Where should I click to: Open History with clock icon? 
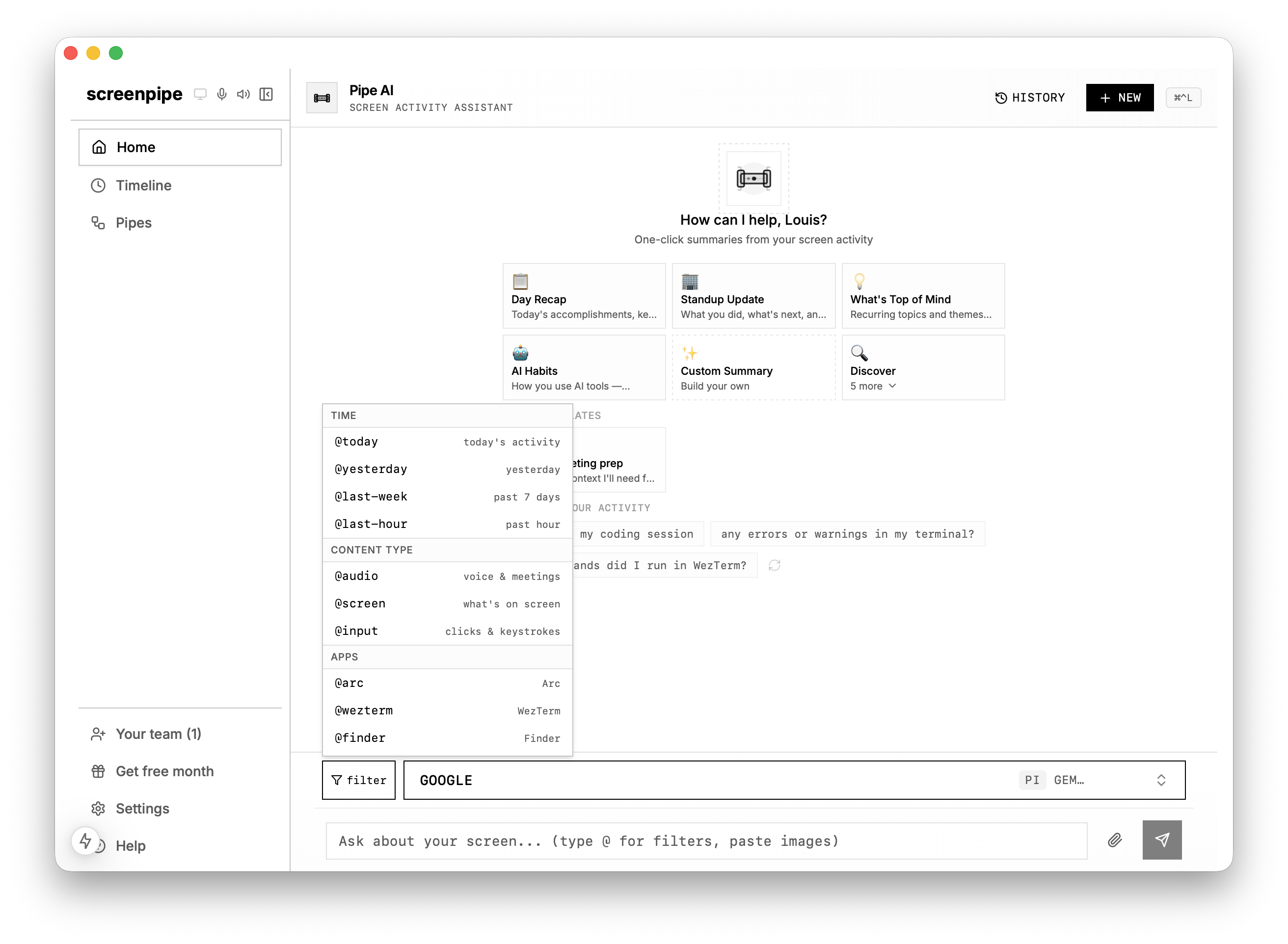pos(1030,98)
